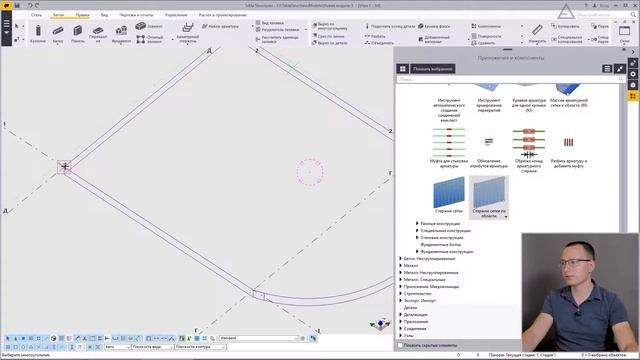
Task: Click Подогнать конец детали in the ribbon
Action: 390,26
